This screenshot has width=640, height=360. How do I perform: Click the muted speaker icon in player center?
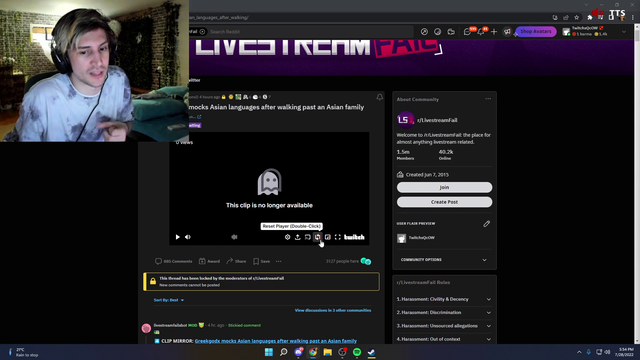coord(234,237)
